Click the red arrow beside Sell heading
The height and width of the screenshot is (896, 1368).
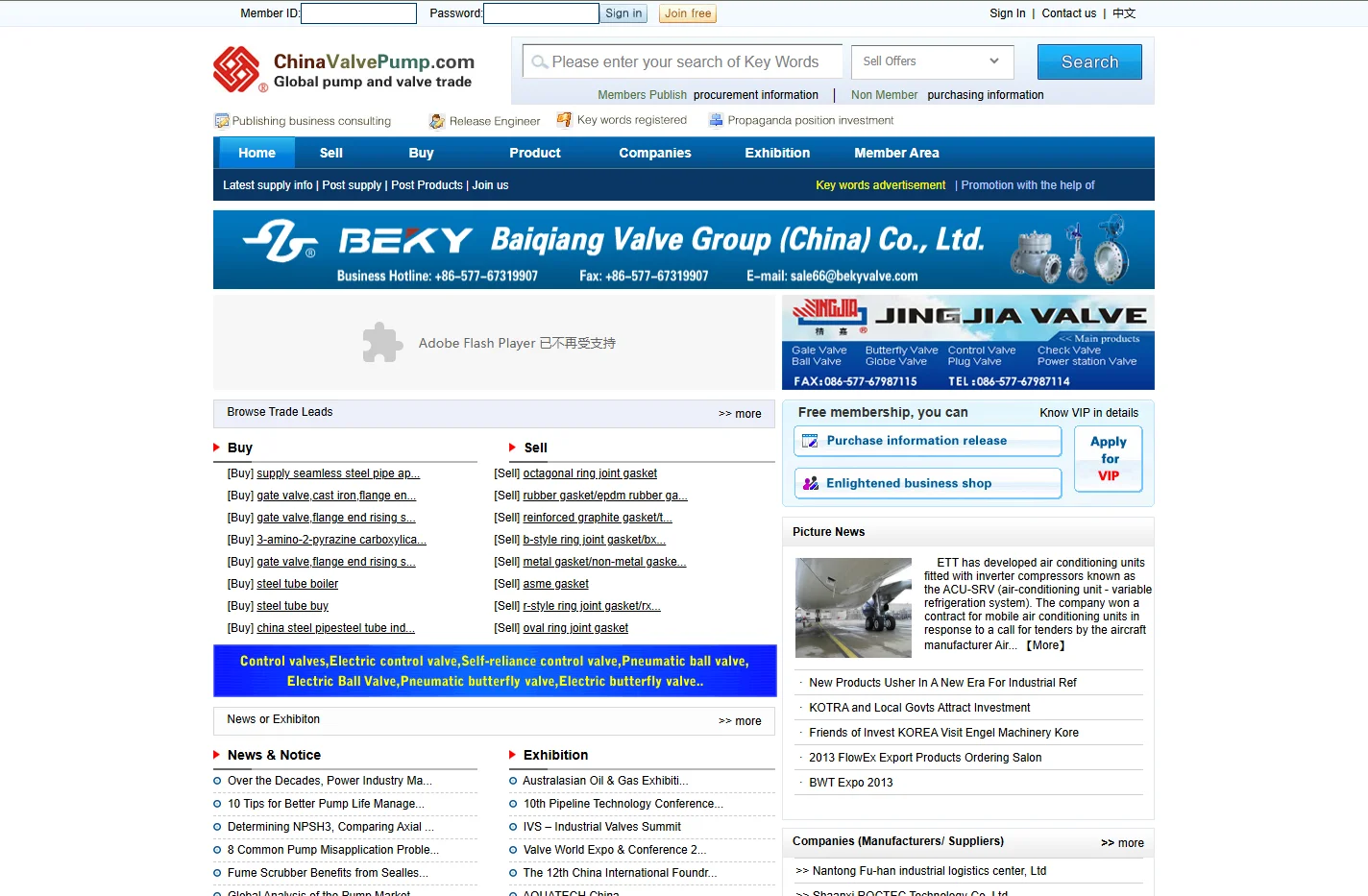click(x=513, y=448)
